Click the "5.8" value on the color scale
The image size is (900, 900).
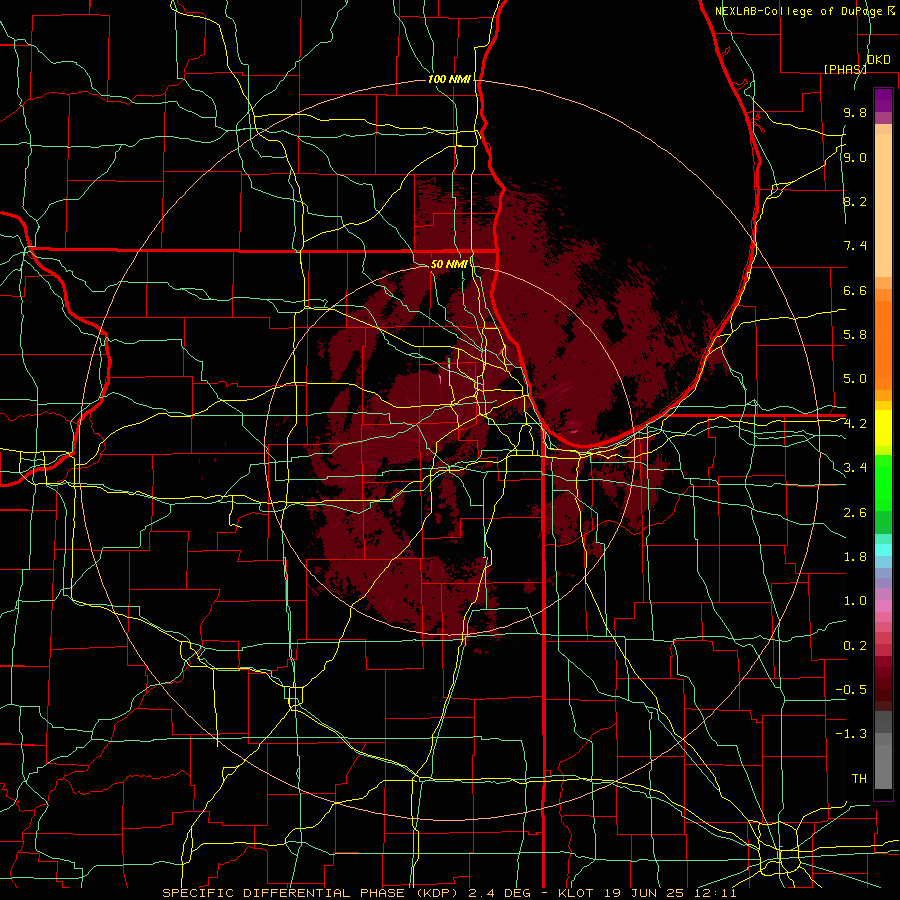tap(855, 335)
